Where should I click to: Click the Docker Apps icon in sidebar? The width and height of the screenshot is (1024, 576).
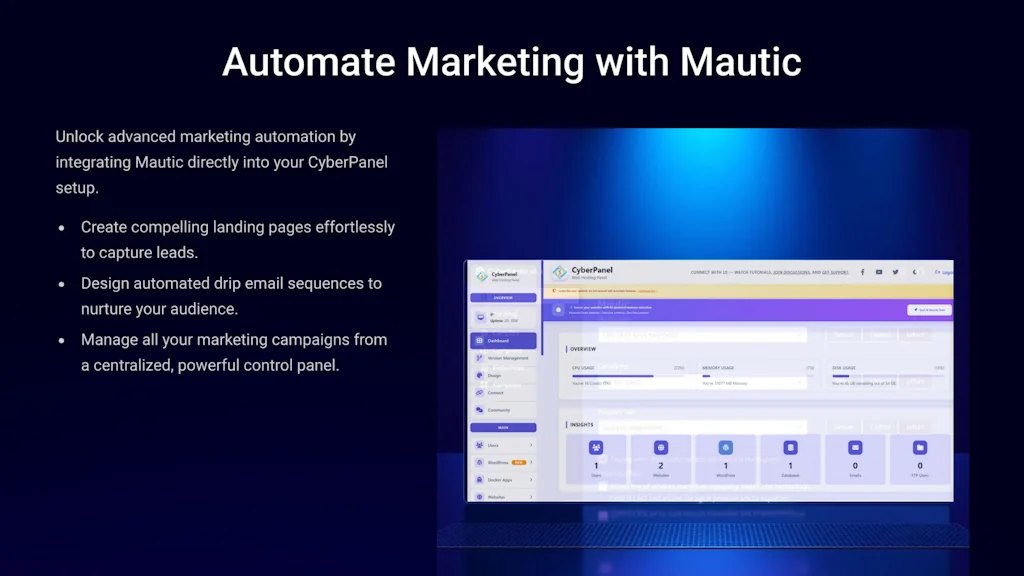[x=479, y=479]
